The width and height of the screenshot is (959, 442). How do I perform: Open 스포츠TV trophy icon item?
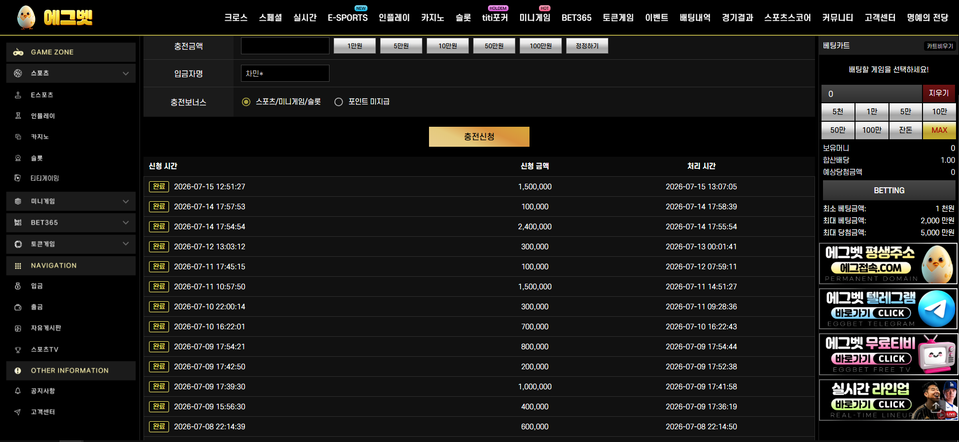pos(17,350)
